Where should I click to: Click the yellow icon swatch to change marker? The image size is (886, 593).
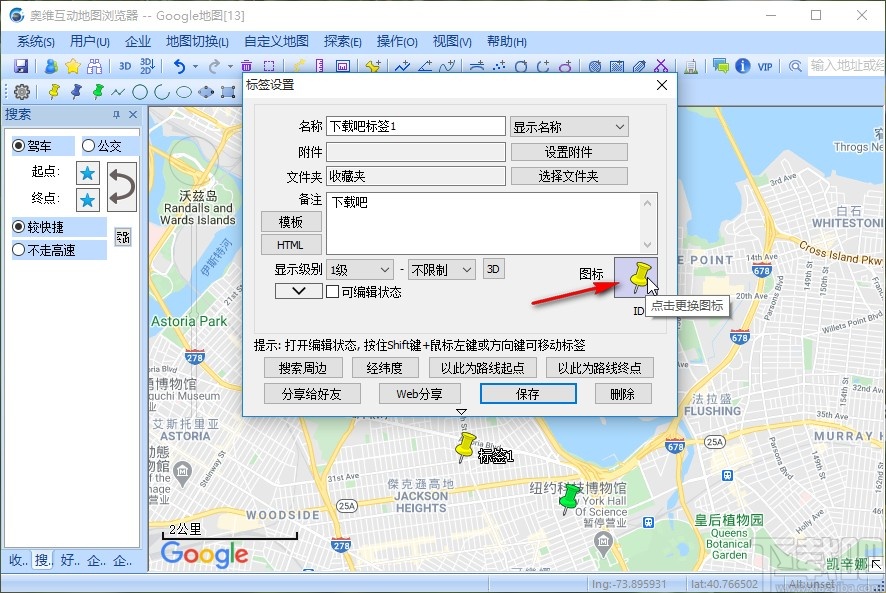pos(637,277)
